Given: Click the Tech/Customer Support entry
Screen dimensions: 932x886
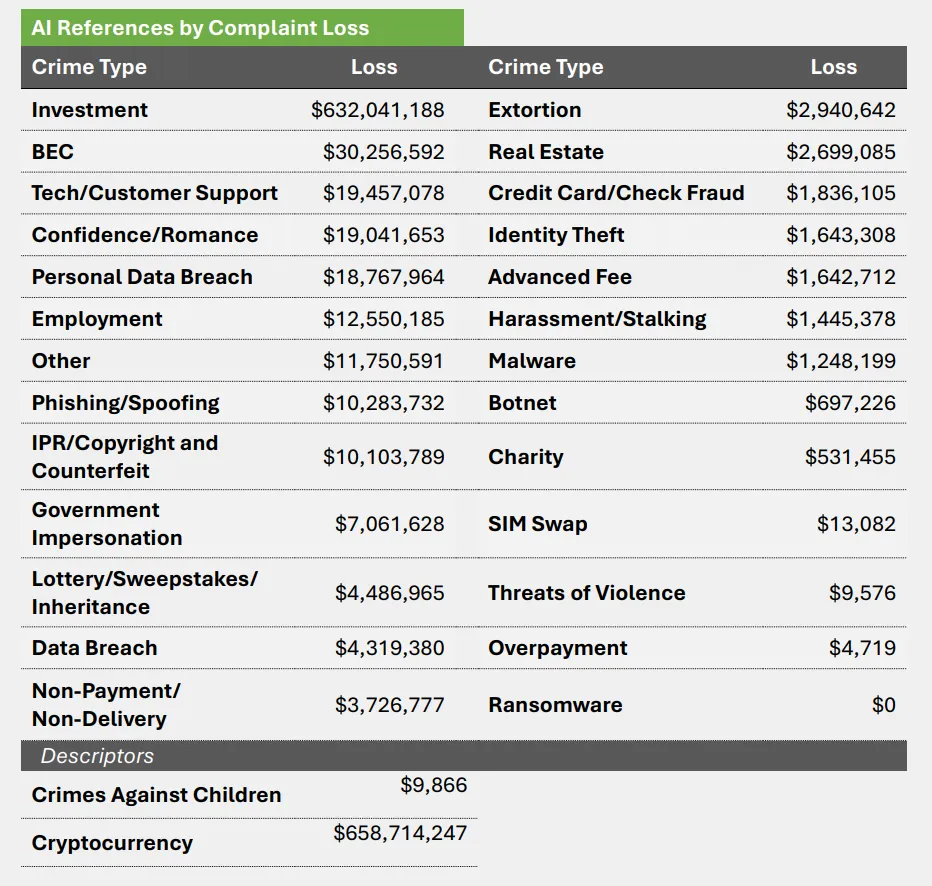Looking at the screenshot, I should pyautogui.click(x=155, y=193).
